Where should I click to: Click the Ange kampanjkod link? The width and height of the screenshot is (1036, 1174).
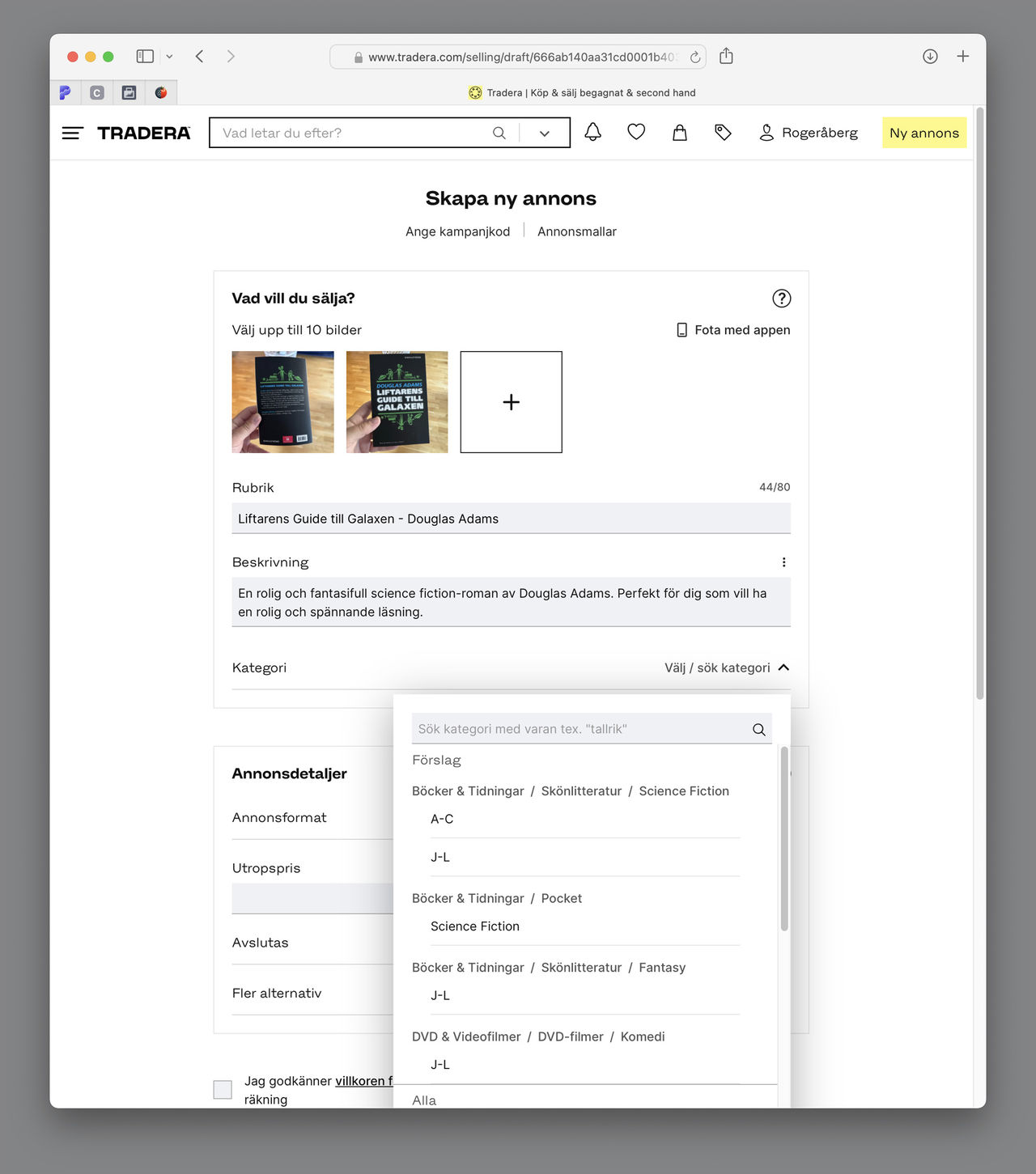click(457, 231)
